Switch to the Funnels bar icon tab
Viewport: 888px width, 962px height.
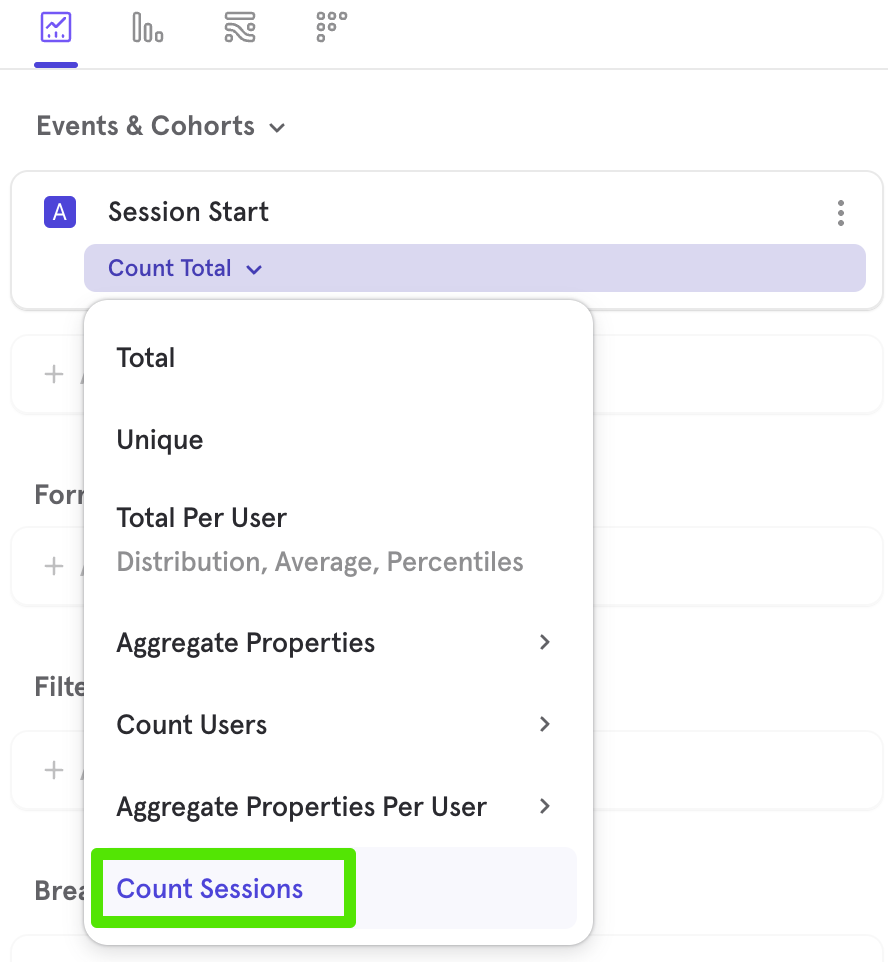(x=148, y=28)
